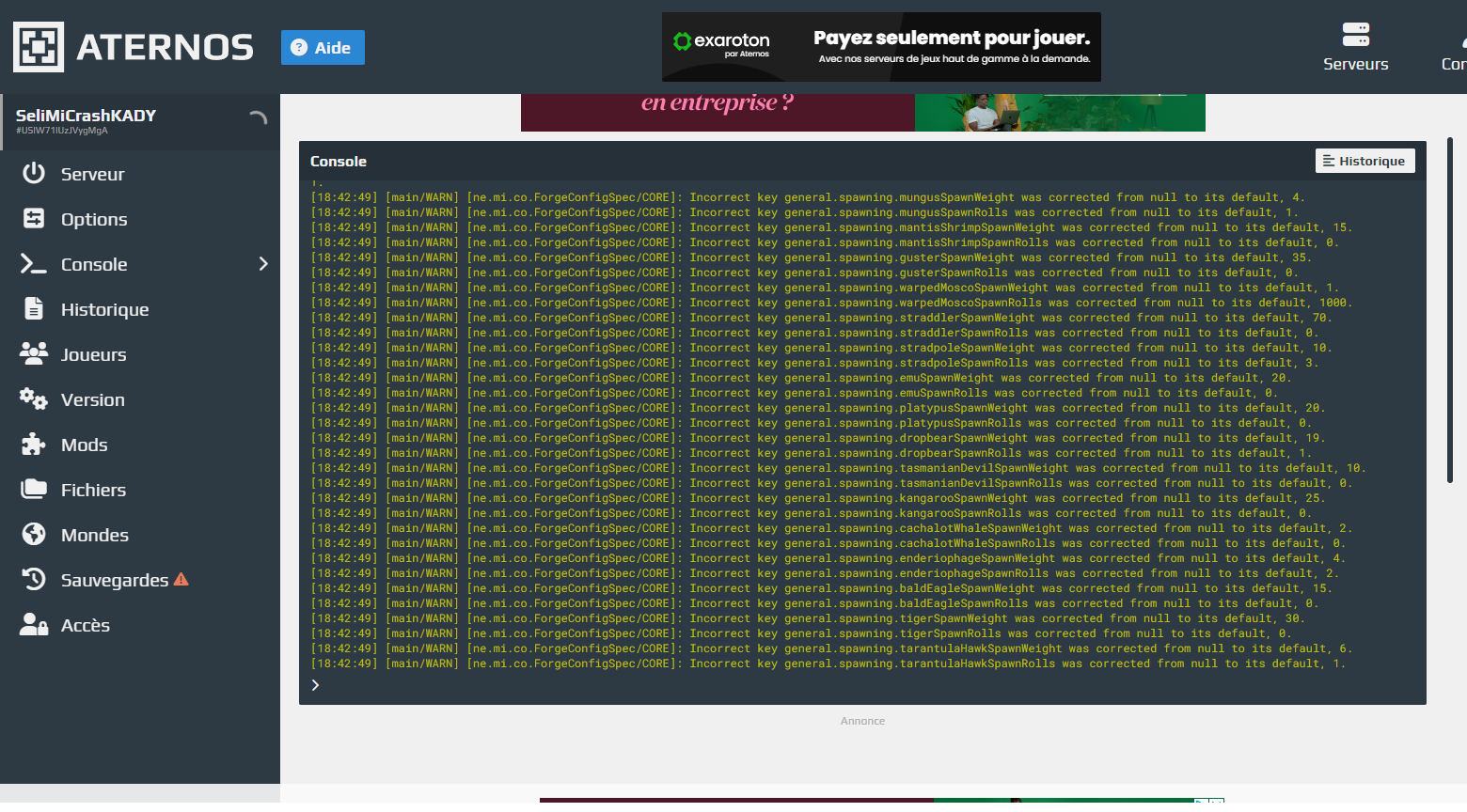Click the console command input field
This screenshot has width=1467, height=812.
point(870,685)
